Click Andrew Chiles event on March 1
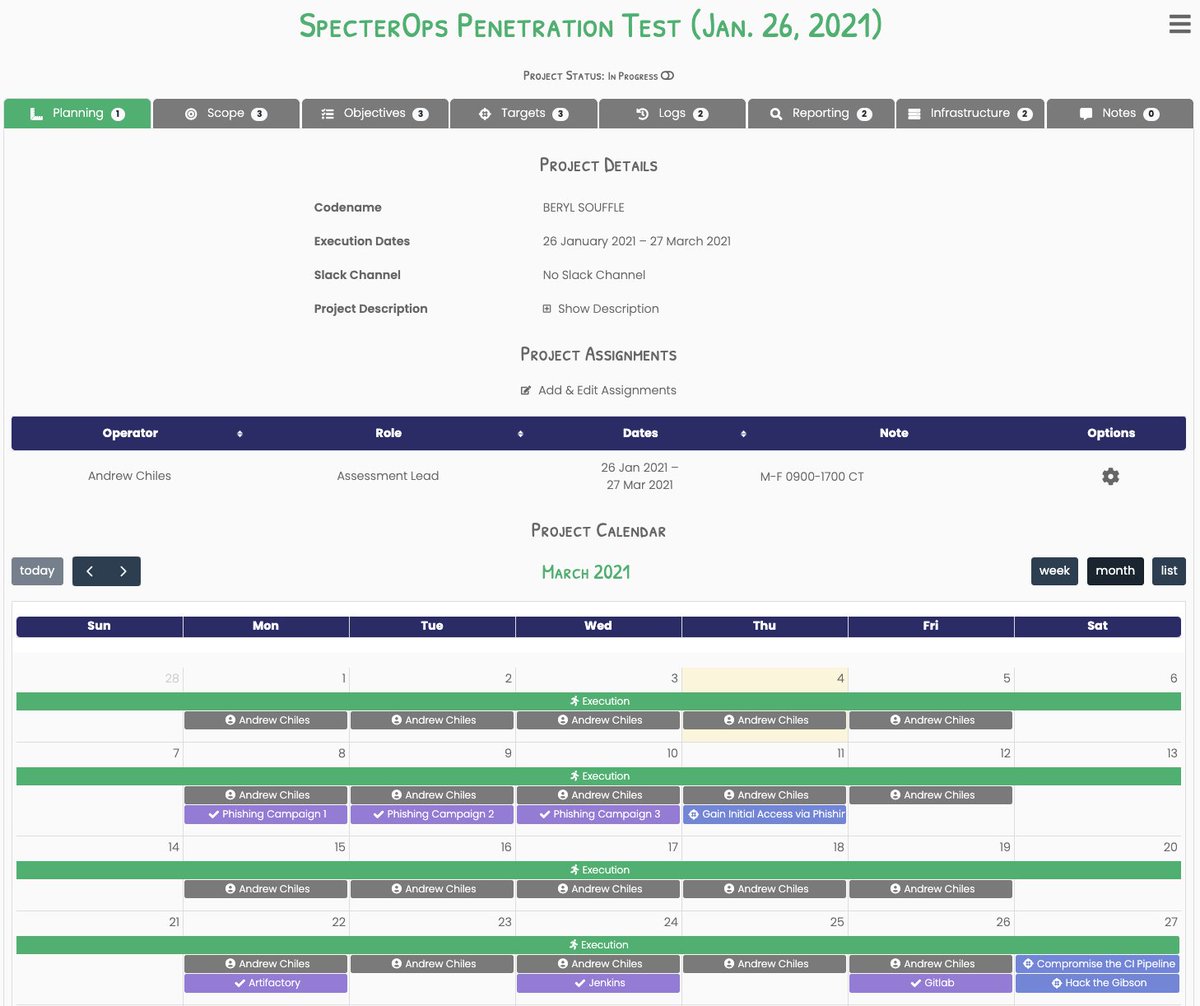 266,720
